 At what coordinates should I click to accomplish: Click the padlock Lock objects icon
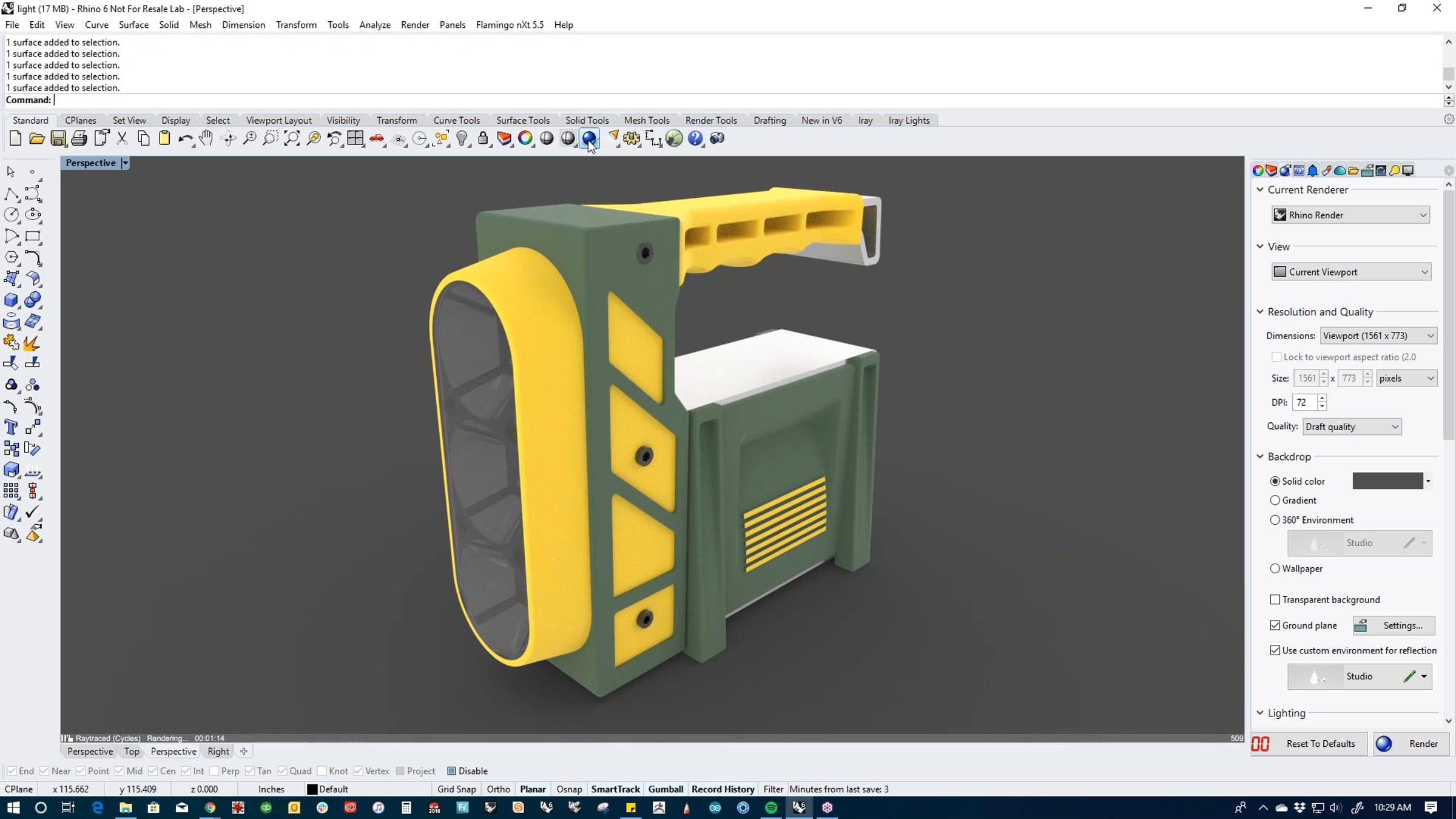click(x=483, y=138)
